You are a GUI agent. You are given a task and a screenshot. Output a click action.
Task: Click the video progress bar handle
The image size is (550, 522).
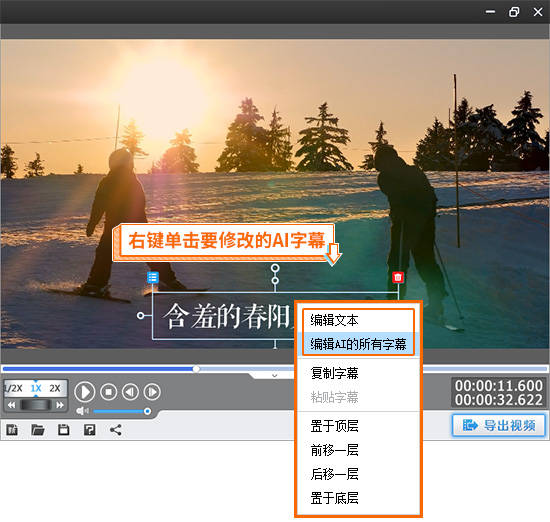click(196, 369)
